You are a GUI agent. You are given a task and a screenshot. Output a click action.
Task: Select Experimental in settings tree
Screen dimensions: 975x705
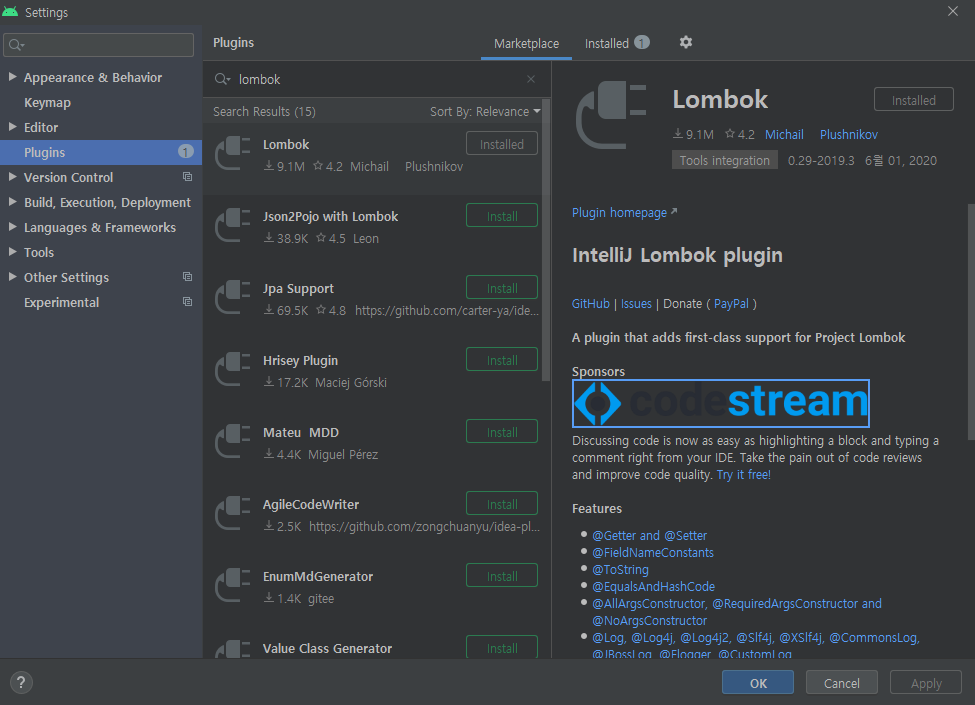[62, 302]
